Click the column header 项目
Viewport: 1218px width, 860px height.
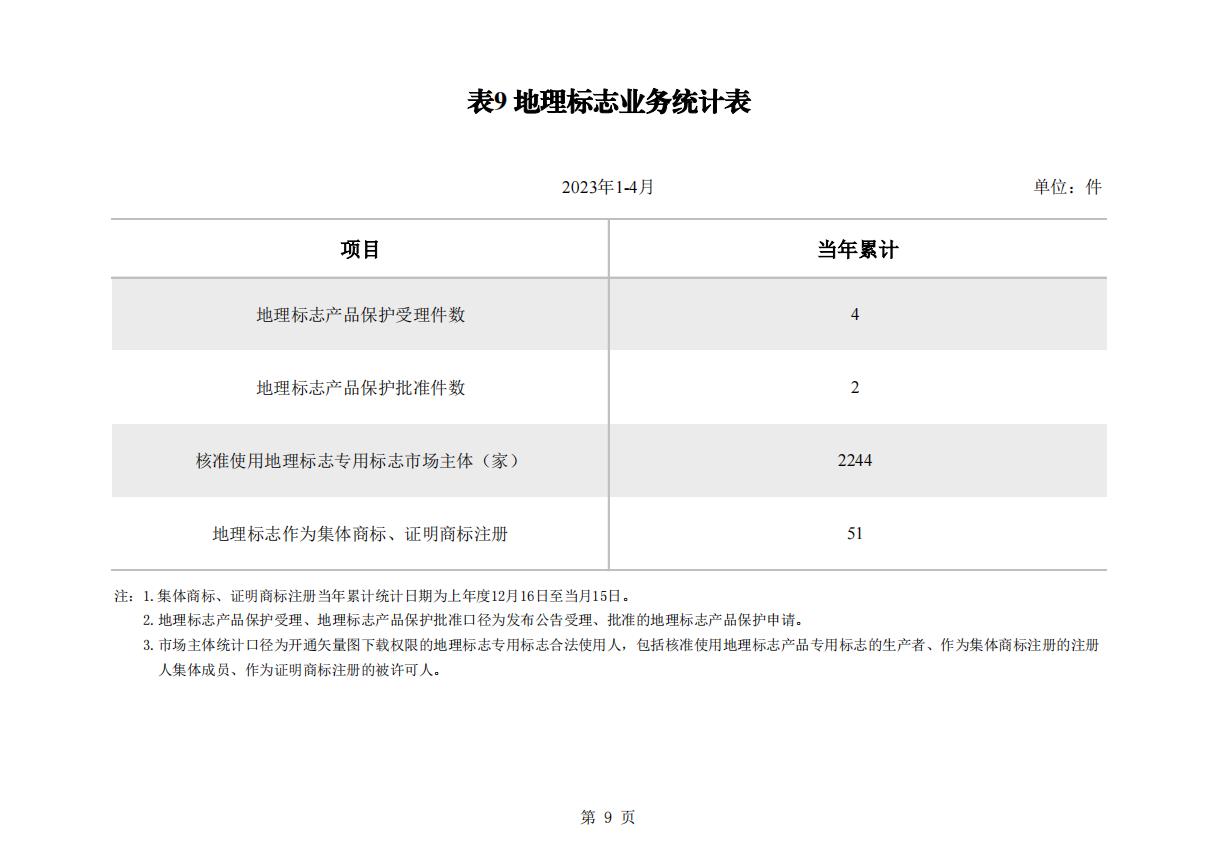[x=360, y=250]
